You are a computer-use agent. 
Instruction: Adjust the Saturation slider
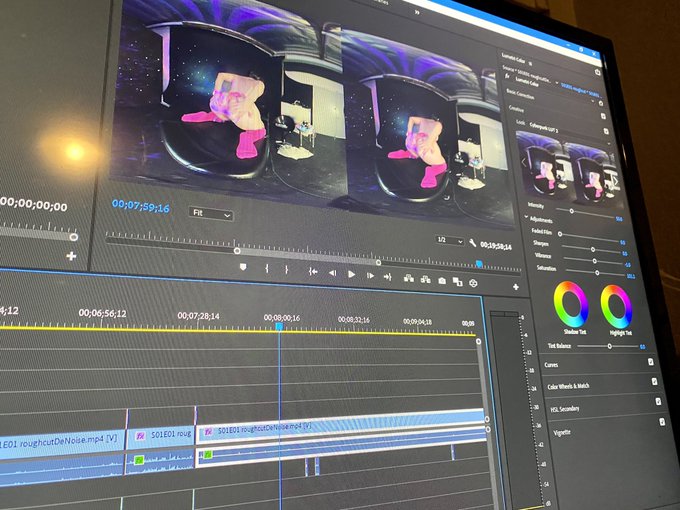[597, 273]
